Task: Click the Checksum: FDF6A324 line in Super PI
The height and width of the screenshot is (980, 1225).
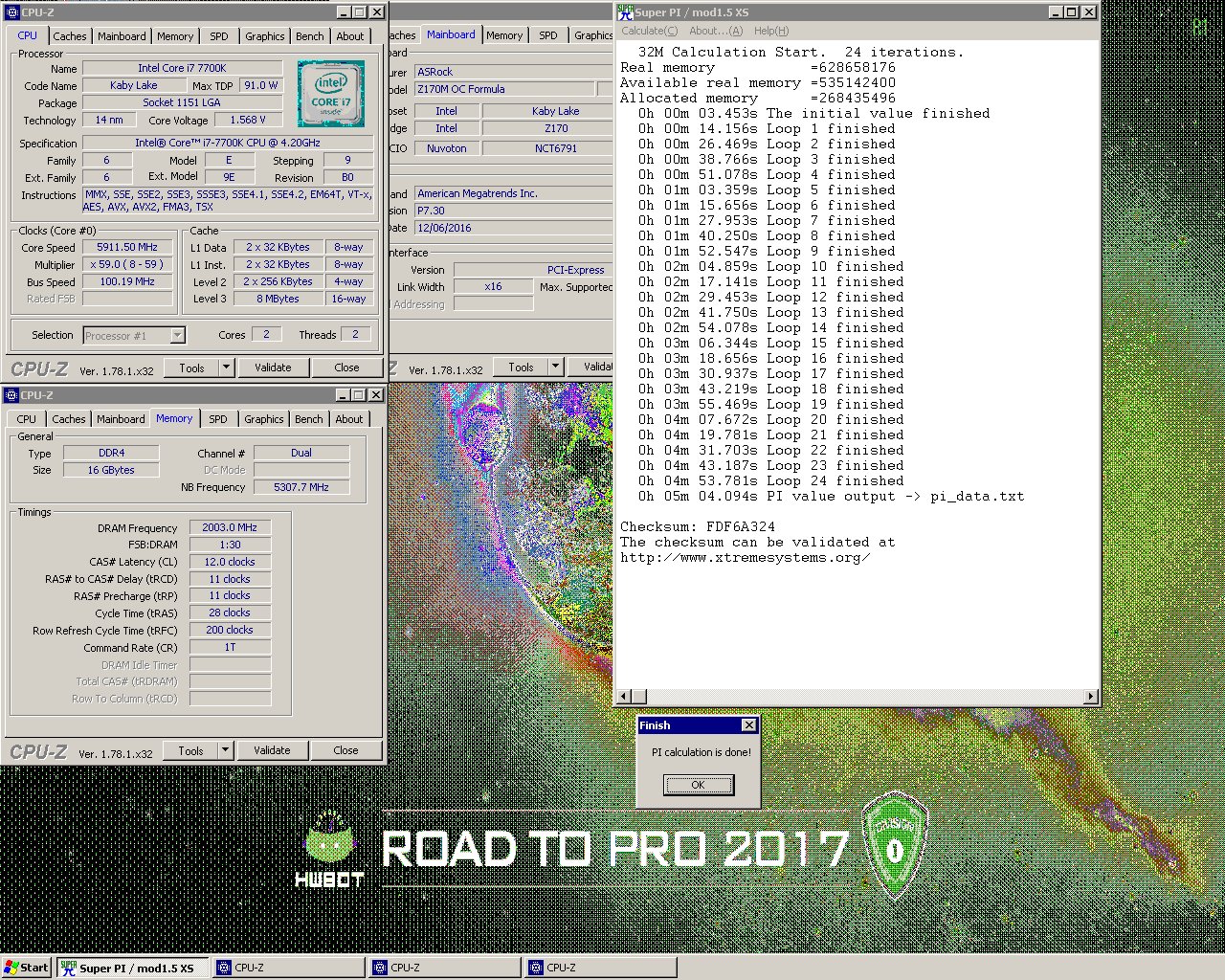Action: 698,526
